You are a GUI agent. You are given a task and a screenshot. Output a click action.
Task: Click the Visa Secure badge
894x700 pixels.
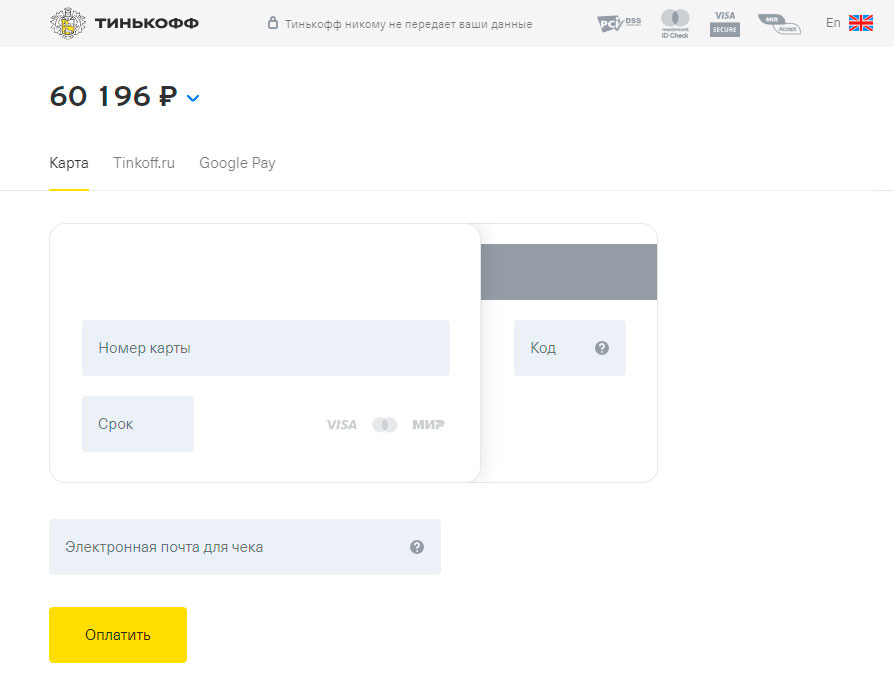pyautogui.click(x=725, y=23)
